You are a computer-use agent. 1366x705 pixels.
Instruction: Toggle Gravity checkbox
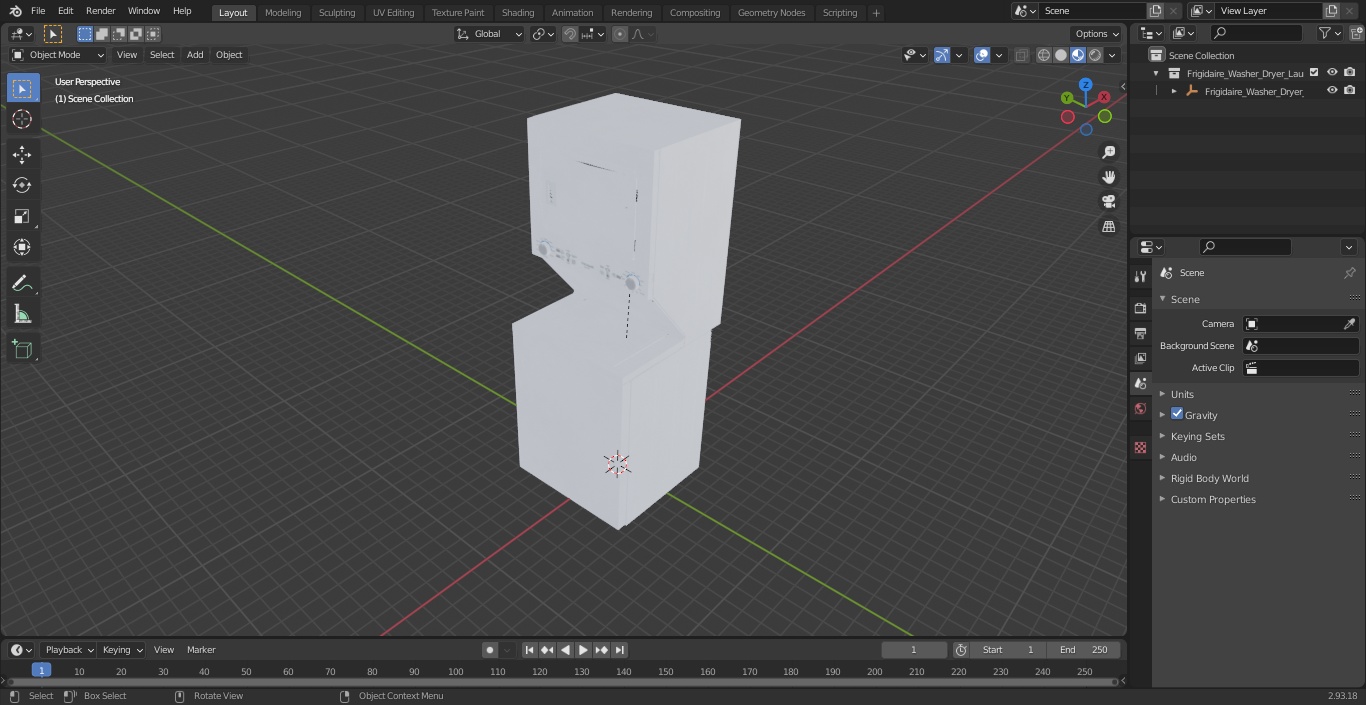click(x=1177, y=414)
